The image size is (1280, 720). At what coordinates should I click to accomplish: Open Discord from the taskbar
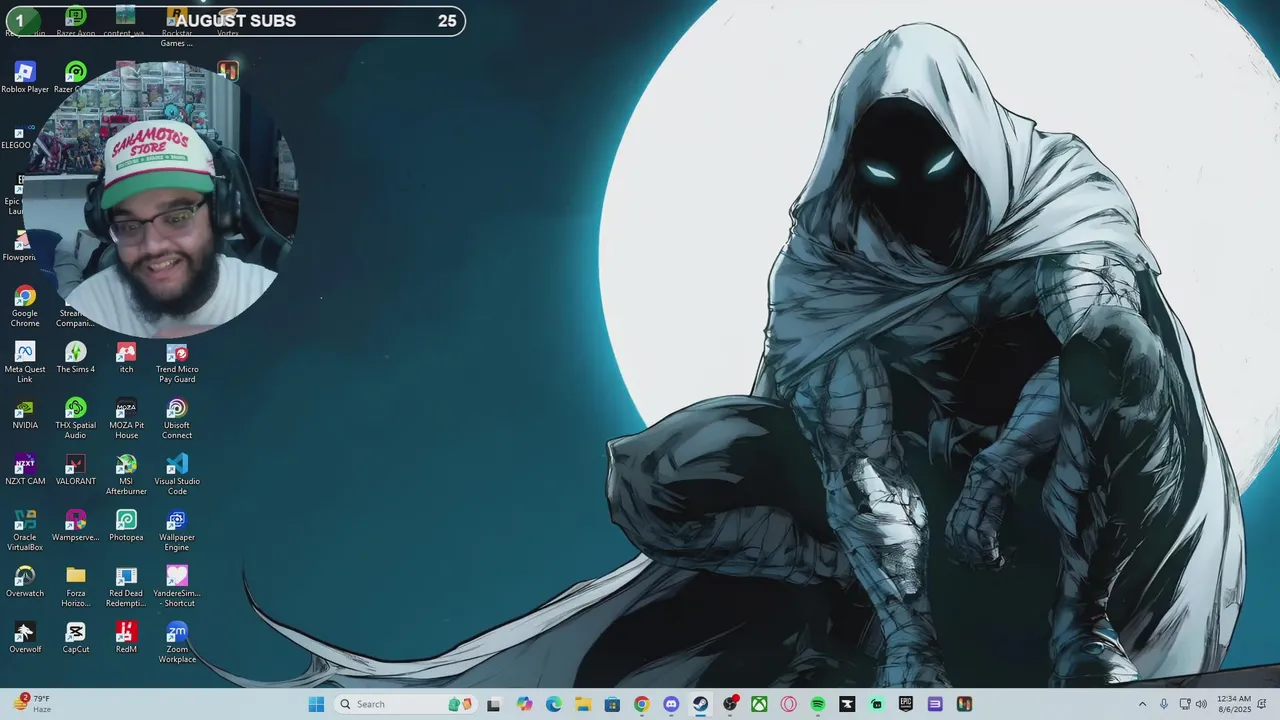tap(671, 704)
